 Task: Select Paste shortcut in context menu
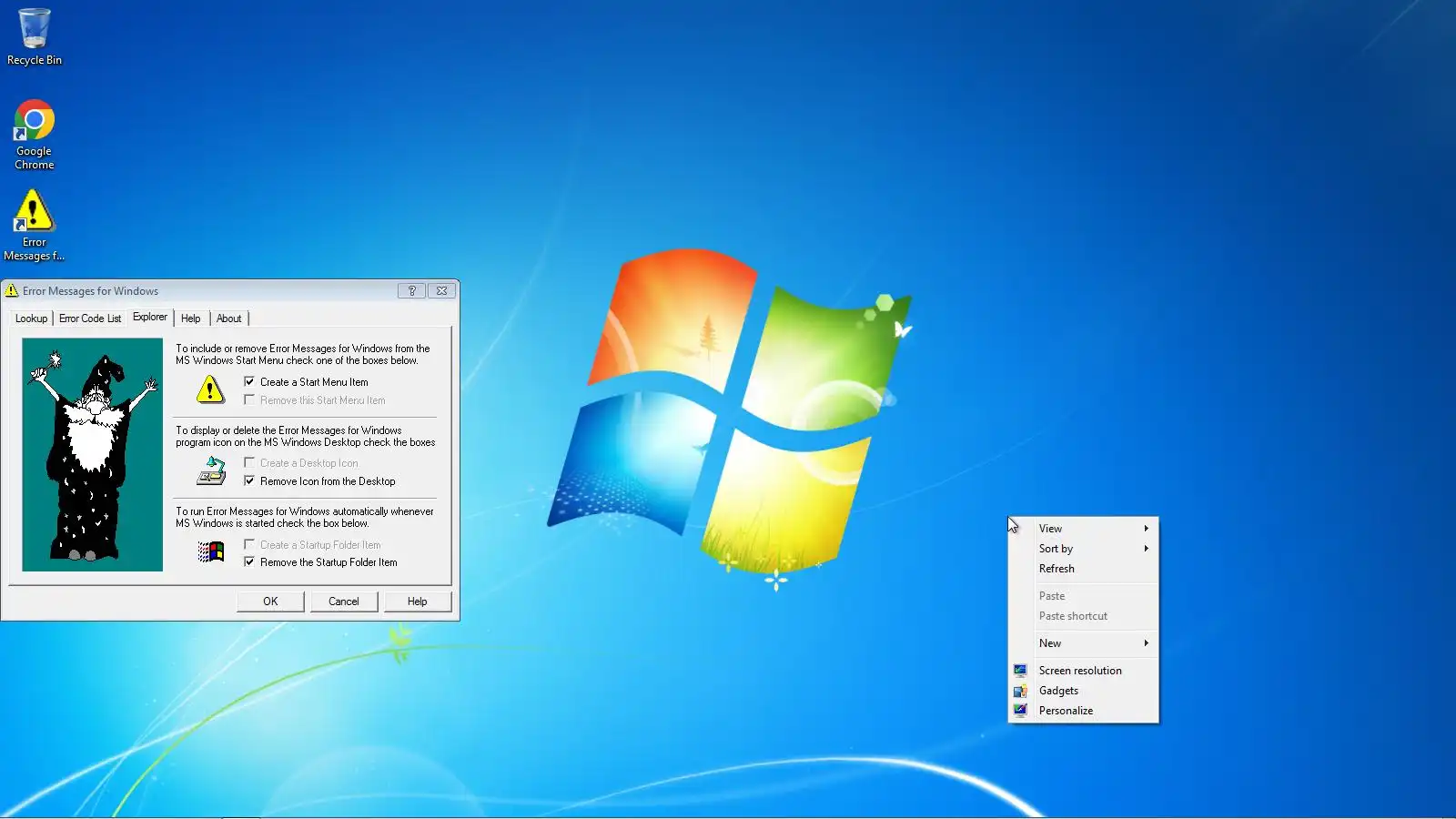click(x=1083, y=616)
